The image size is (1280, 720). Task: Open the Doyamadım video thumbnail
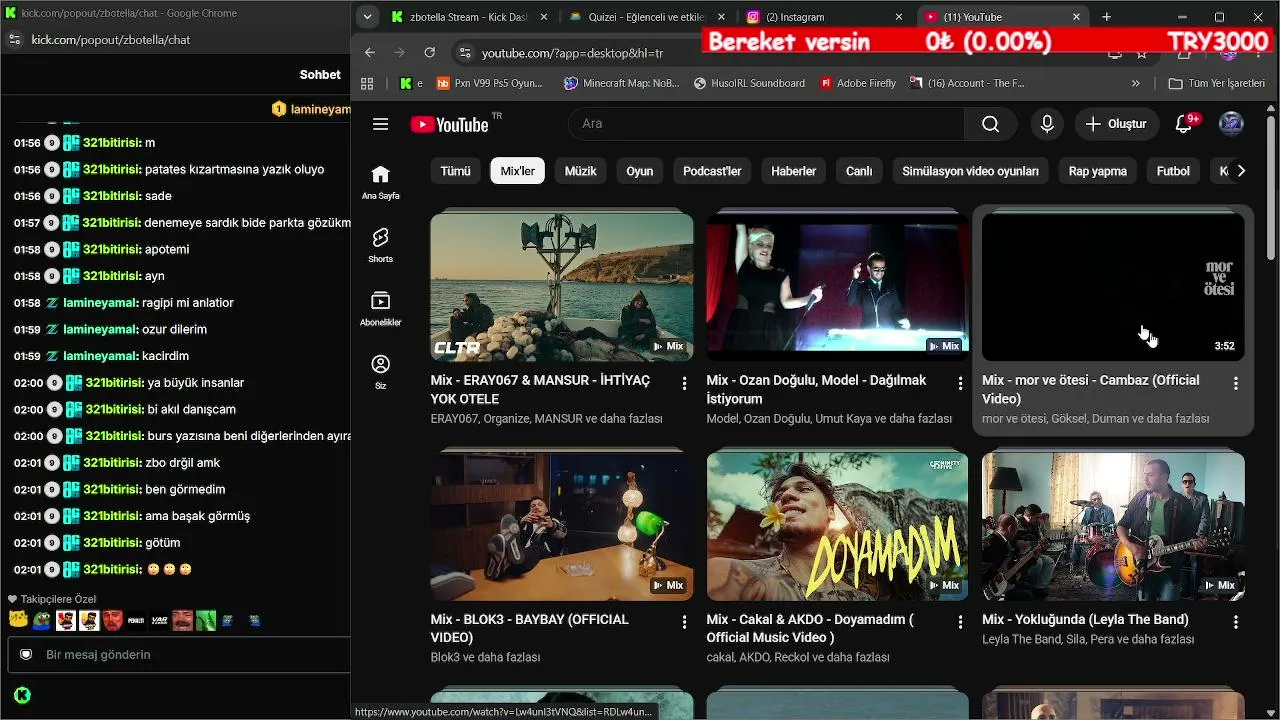tap(837, 526)
